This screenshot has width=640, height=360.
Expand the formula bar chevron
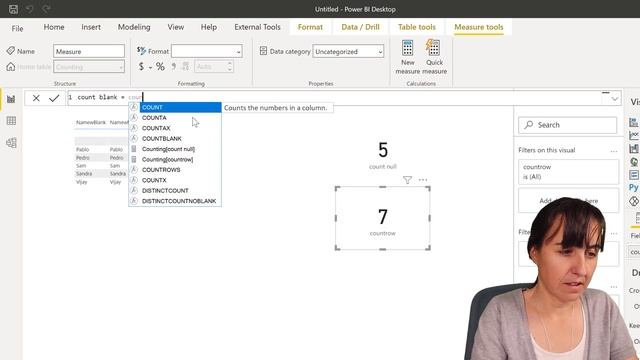click(614, 99)
